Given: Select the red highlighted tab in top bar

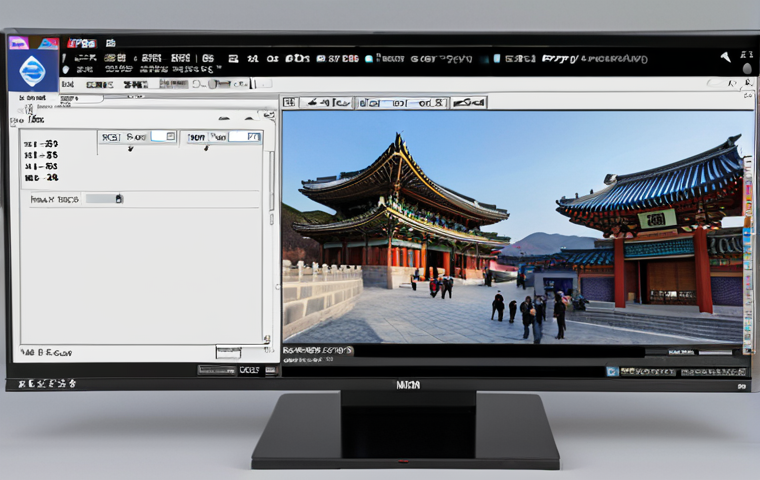Looking at the screenshot, I should [82, 44].
